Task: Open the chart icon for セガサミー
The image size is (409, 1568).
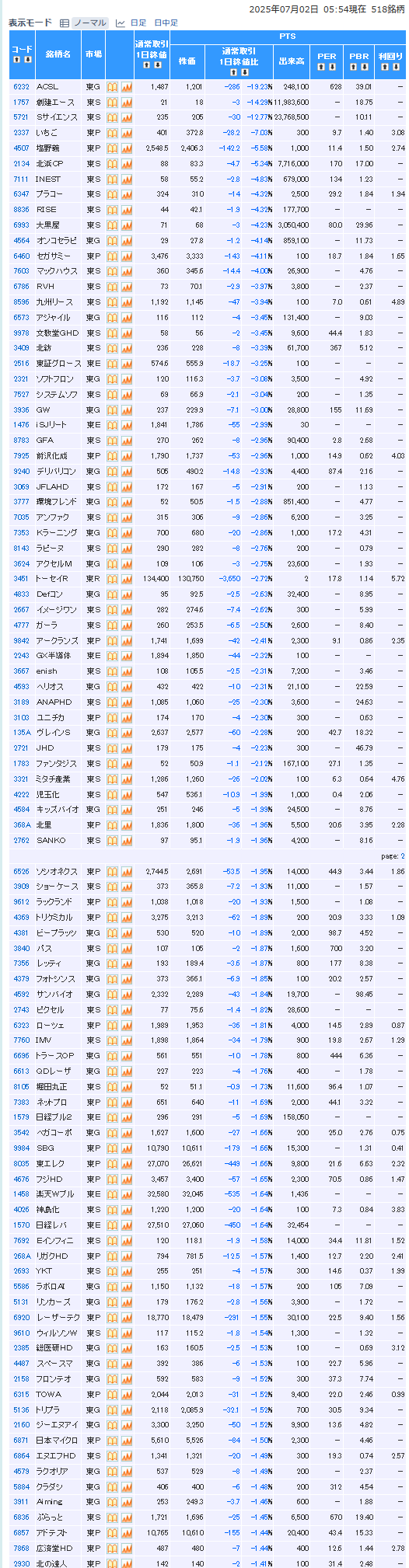Action: click(x=127, y=256)
